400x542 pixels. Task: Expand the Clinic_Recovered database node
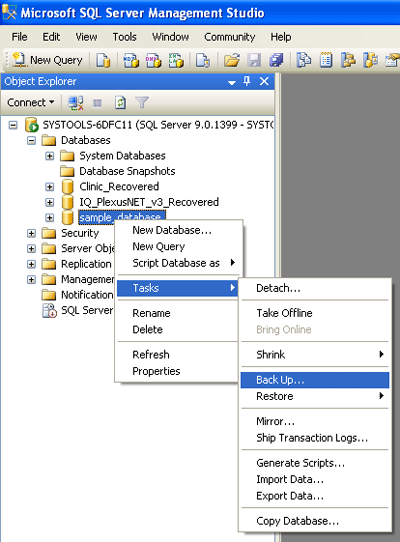[x=49, y=187]
